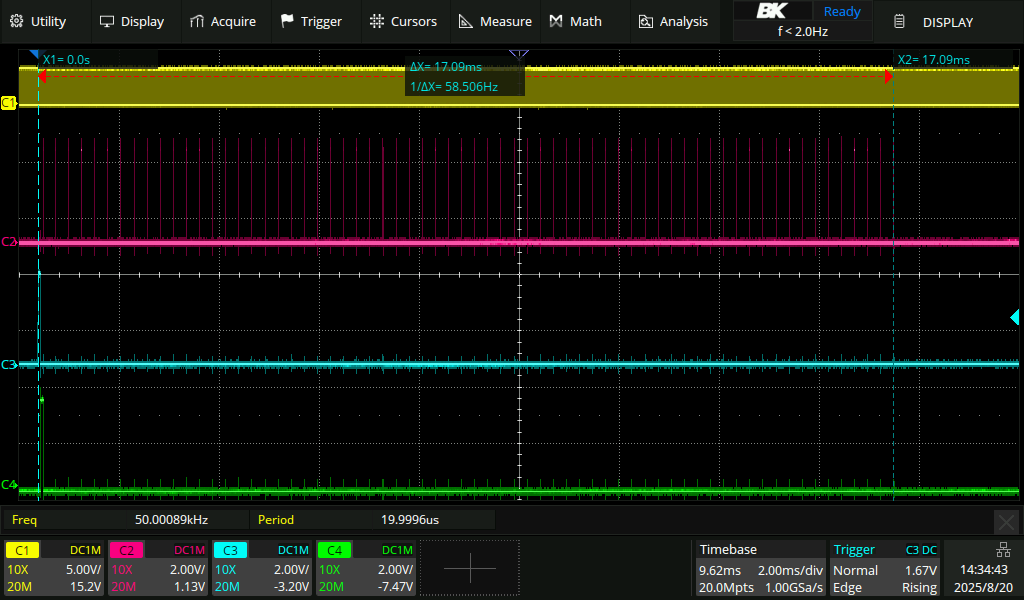Click the Cursors crosshair grid icon

(x=377, y=22)
